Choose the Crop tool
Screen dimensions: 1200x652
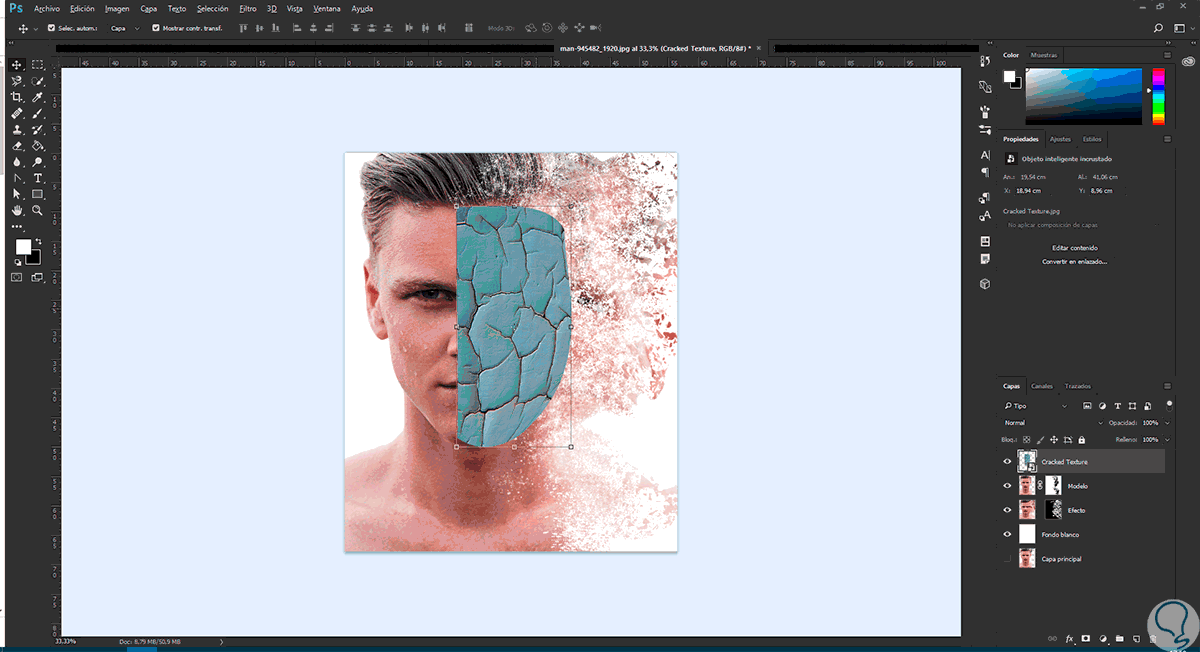pyautogui.click(x=17, y=97)
